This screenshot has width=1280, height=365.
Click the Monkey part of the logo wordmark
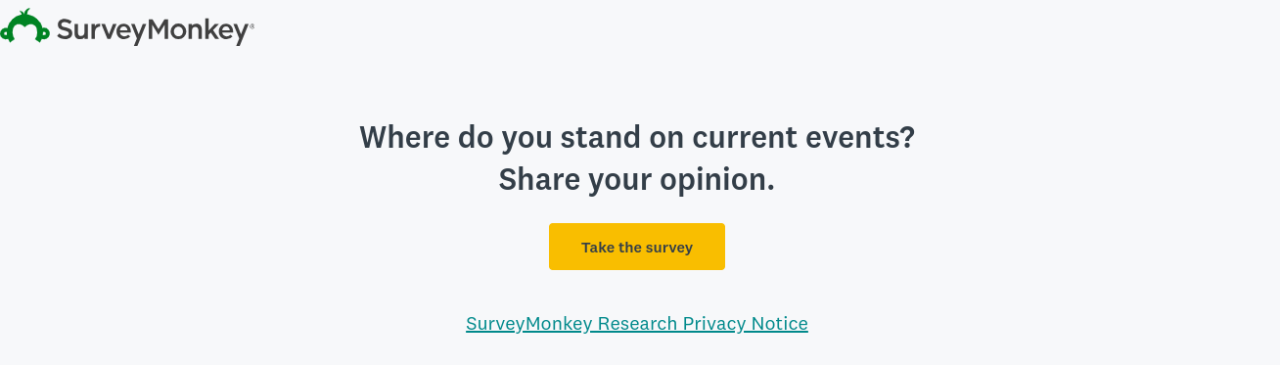[x=197, y=31]
